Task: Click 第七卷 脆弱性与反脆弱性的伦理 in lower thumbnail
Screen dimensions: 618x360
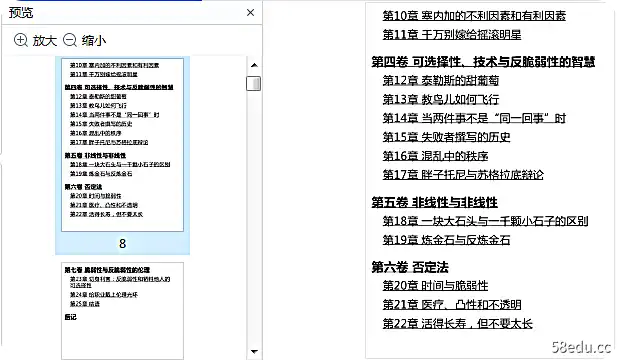Action: tap(107, 270)
